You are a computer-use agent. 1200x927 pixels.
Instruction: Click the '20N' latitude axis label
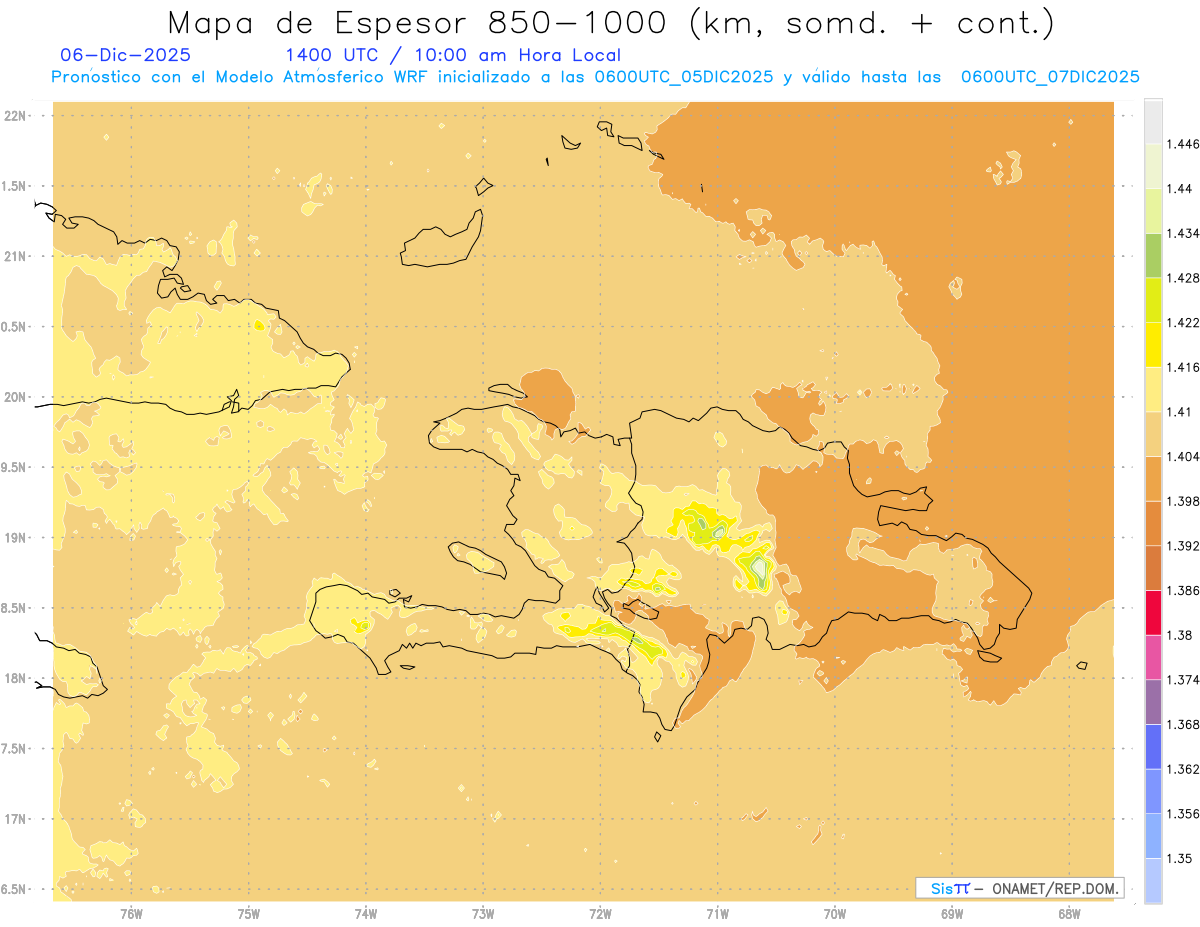tap(14, 397)
